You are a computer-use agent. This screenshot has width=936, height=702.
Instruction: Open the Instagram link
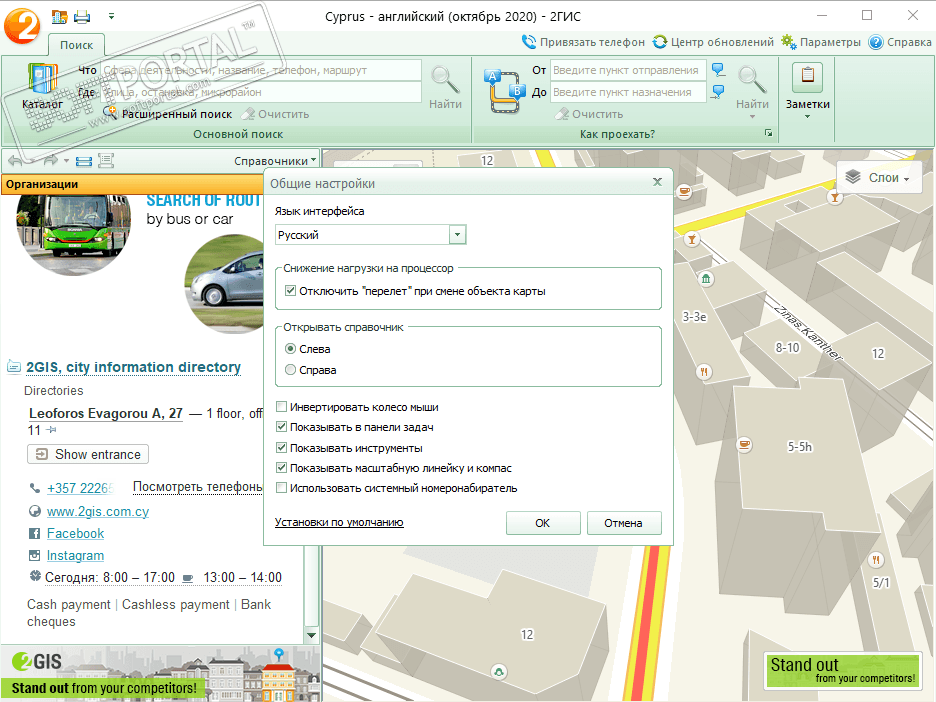(x=75, y=556)
